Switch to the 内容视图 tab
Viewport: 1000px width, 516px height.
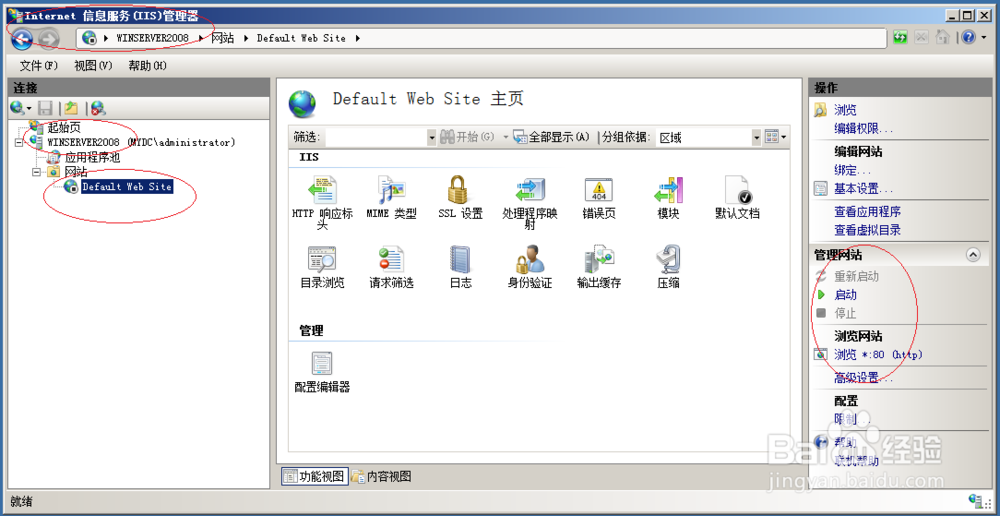coord(381,476)
